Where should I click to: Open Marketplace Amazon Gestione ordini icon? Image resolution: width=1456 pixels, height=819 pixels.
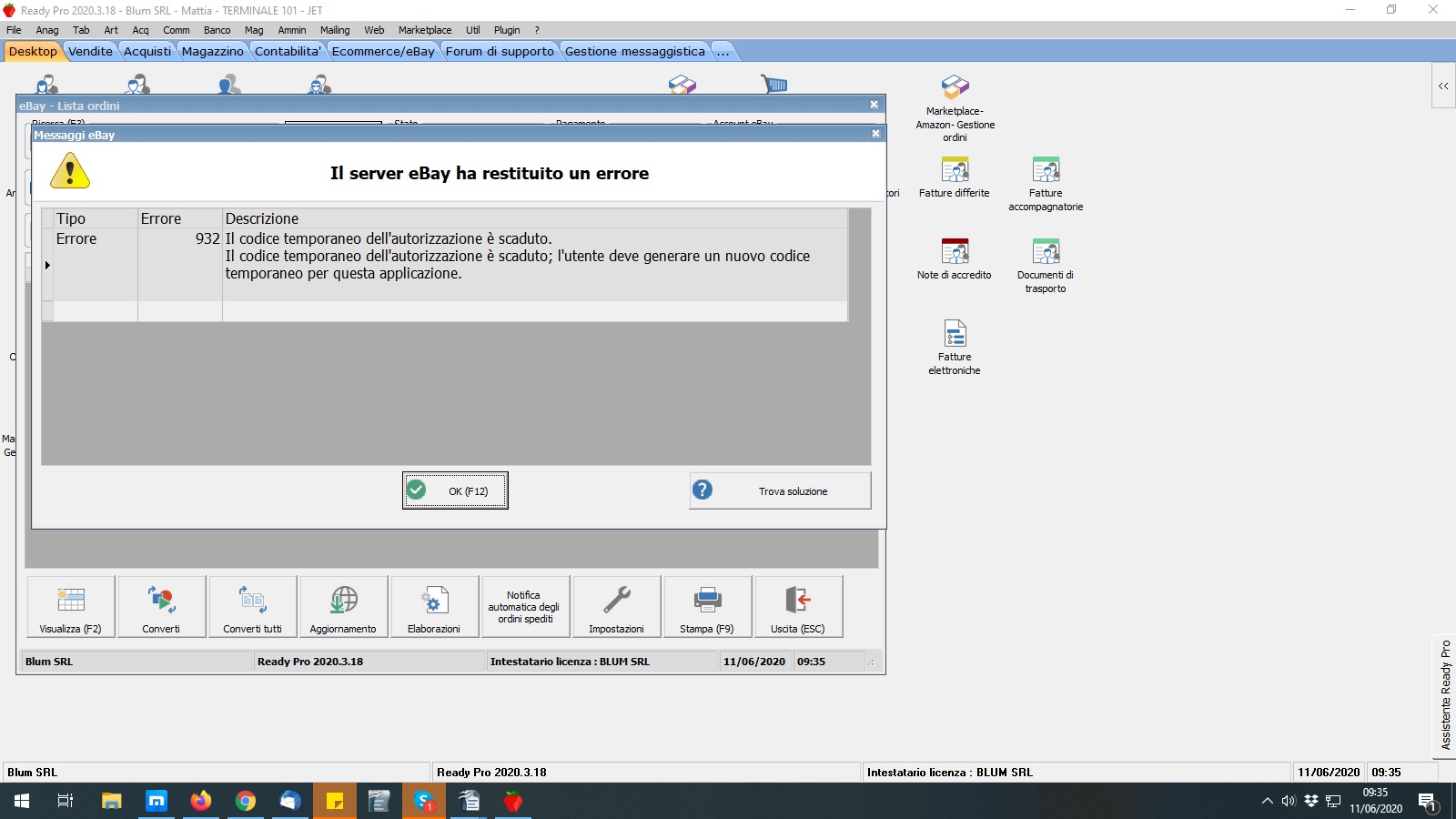point(955,108)
